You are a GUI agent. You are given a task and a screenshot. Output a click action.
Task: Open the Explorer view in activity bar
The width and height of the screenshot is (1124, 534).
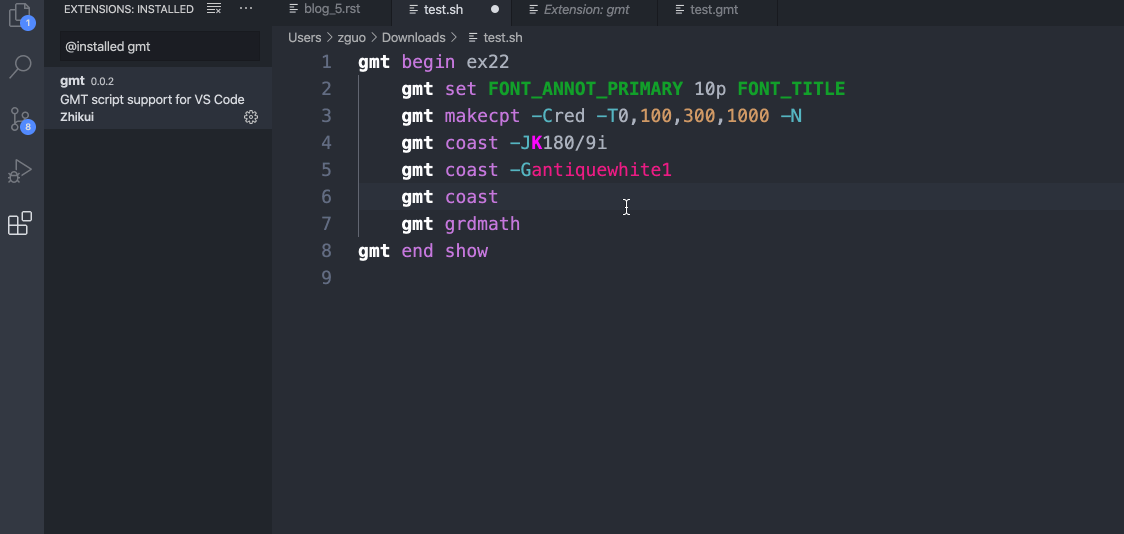(20, 16)
